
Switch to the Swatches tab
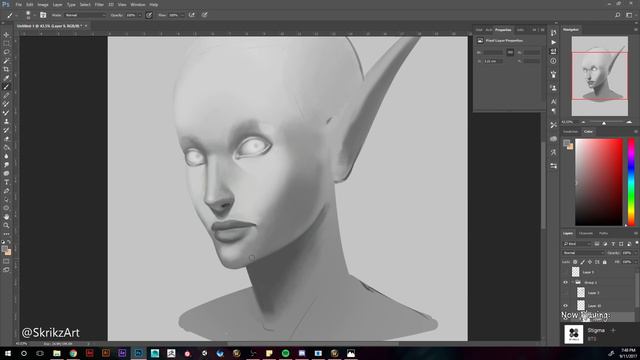pyautogui.click(x=571, y=131)
